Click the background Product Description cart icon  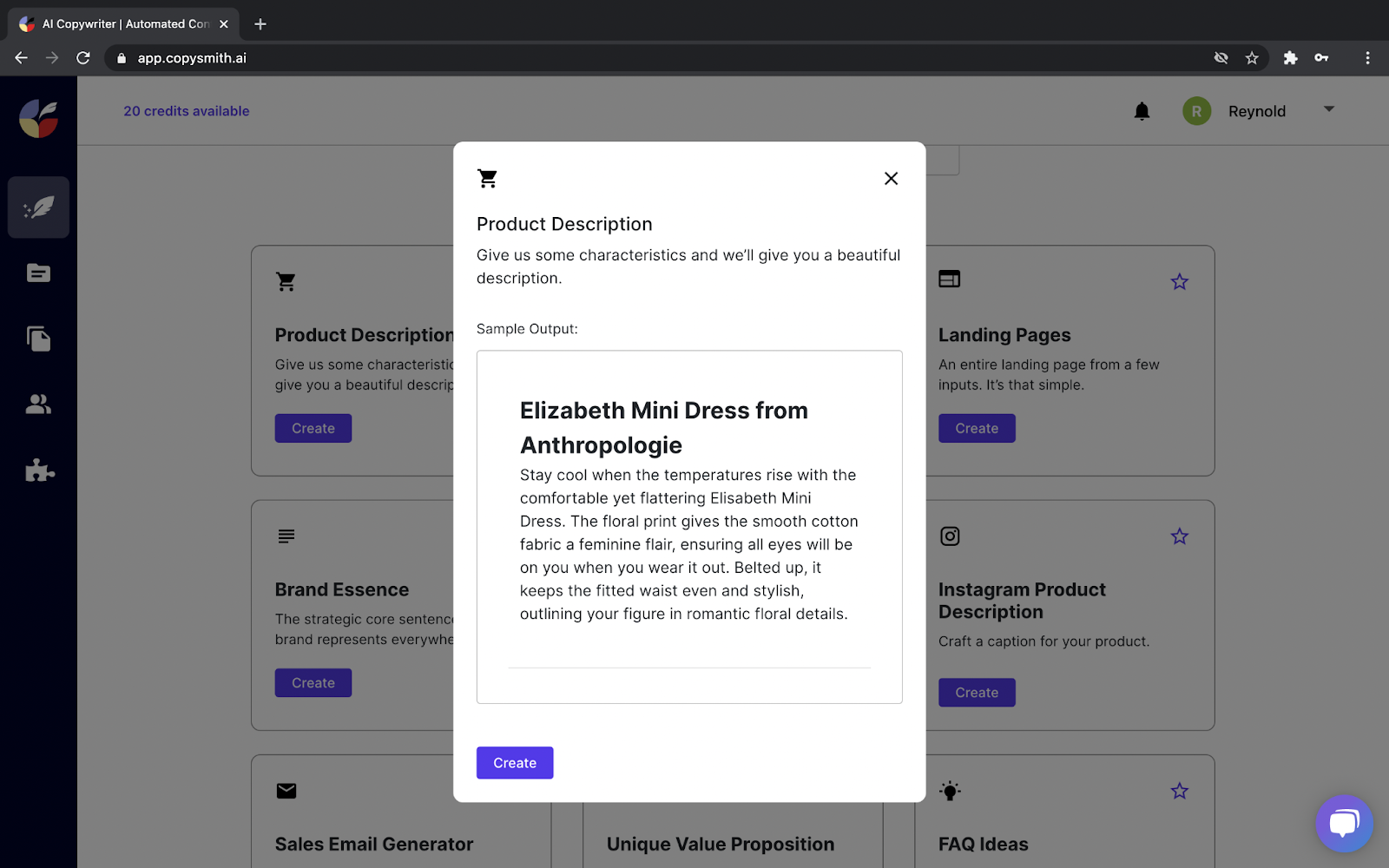[x=286, y=282]
